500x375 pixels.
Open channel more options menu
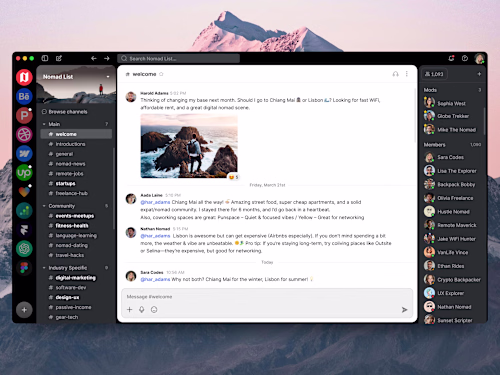pyautogui.click(x=407, y=74)
